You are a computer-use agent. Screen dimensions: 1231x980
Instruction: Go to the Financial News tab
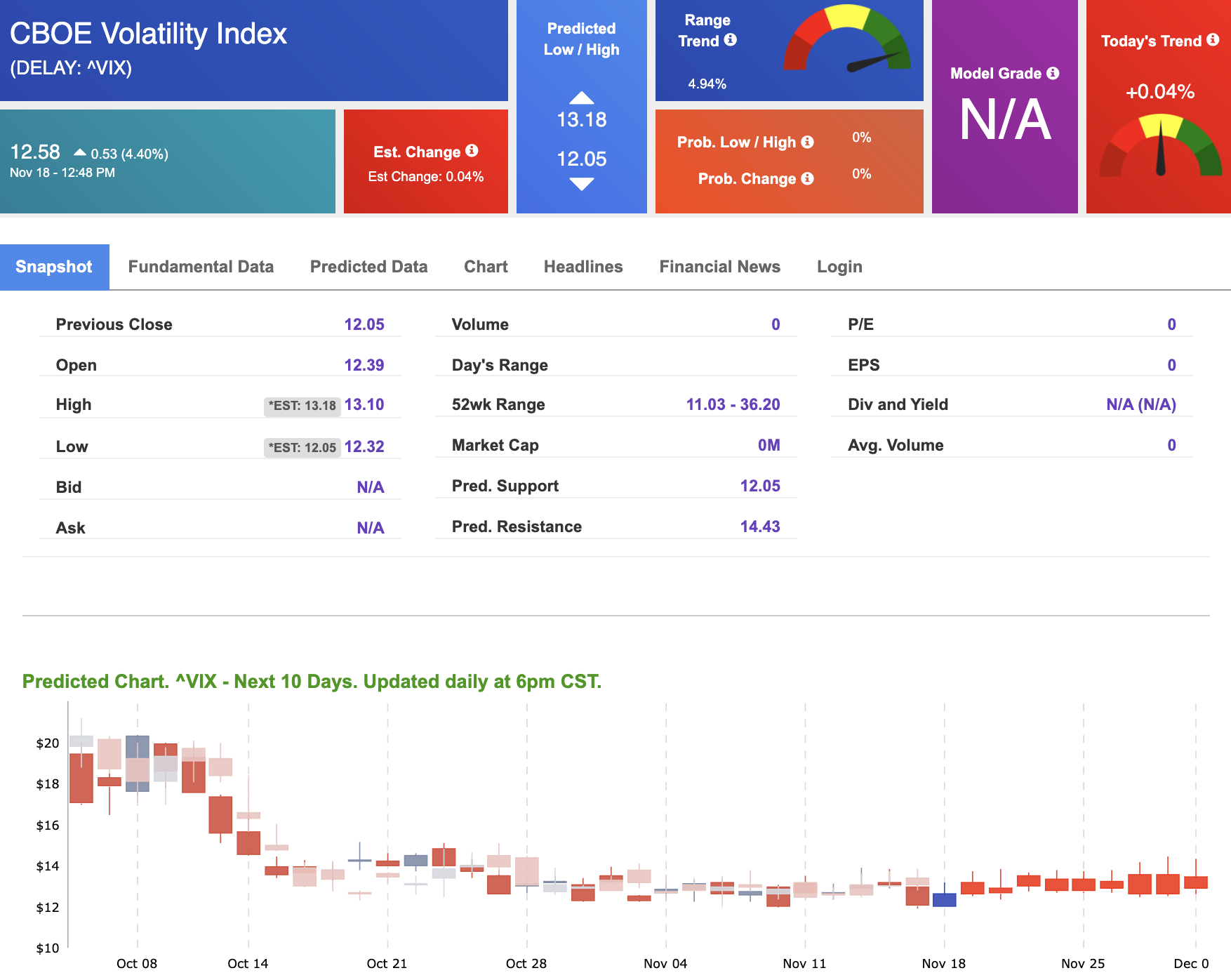pos(719,267)
